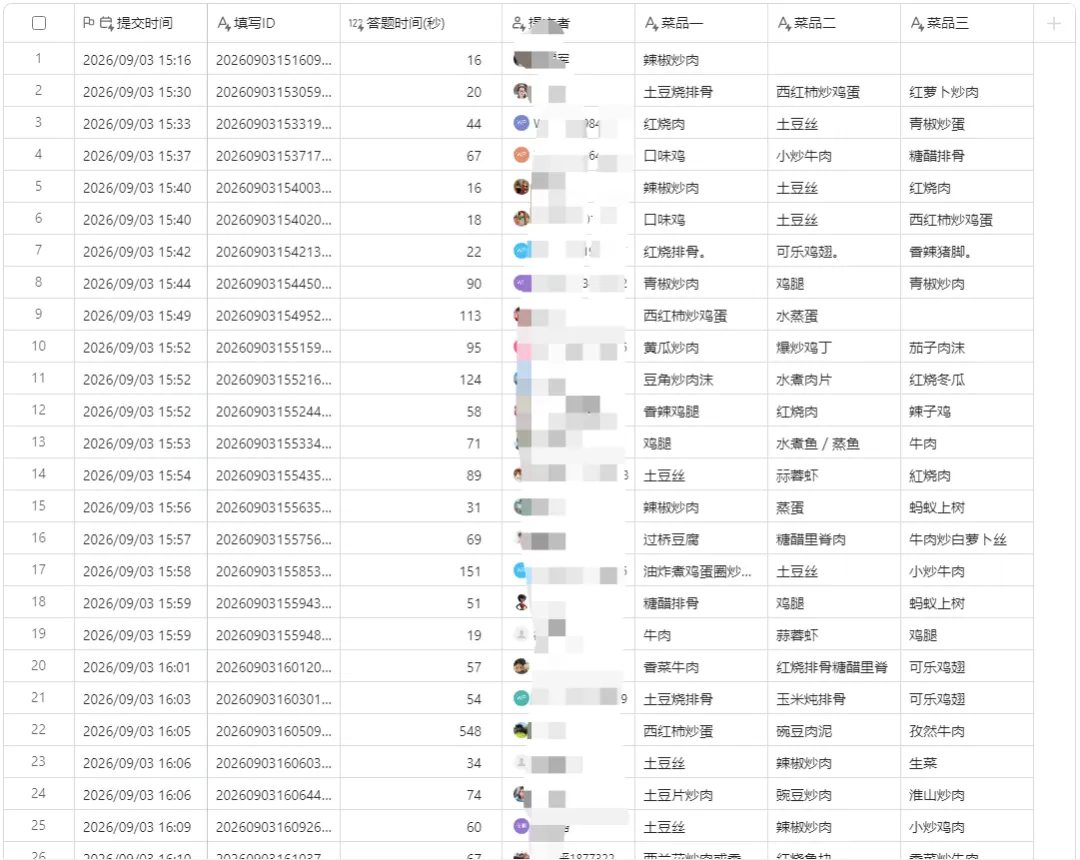Click the cell 牛肉炒白萝卜丝

point(967,539)
